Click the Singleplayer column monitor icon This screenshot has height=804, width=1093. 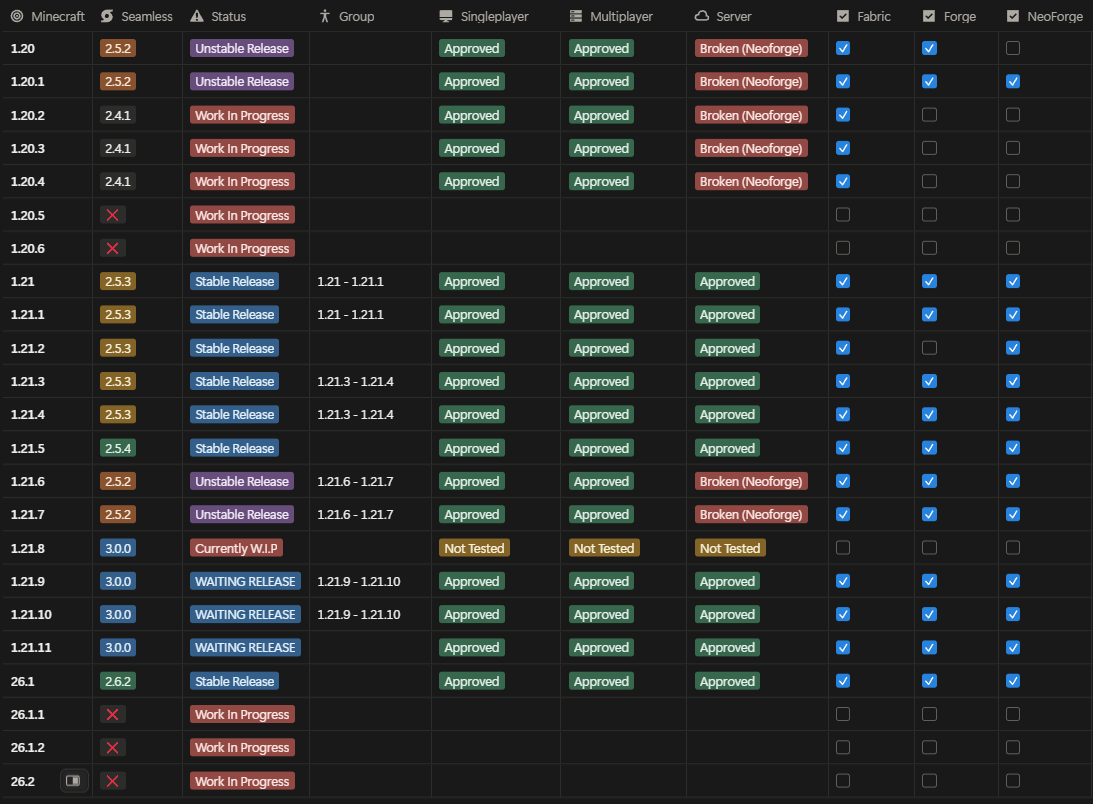point(446,16)
